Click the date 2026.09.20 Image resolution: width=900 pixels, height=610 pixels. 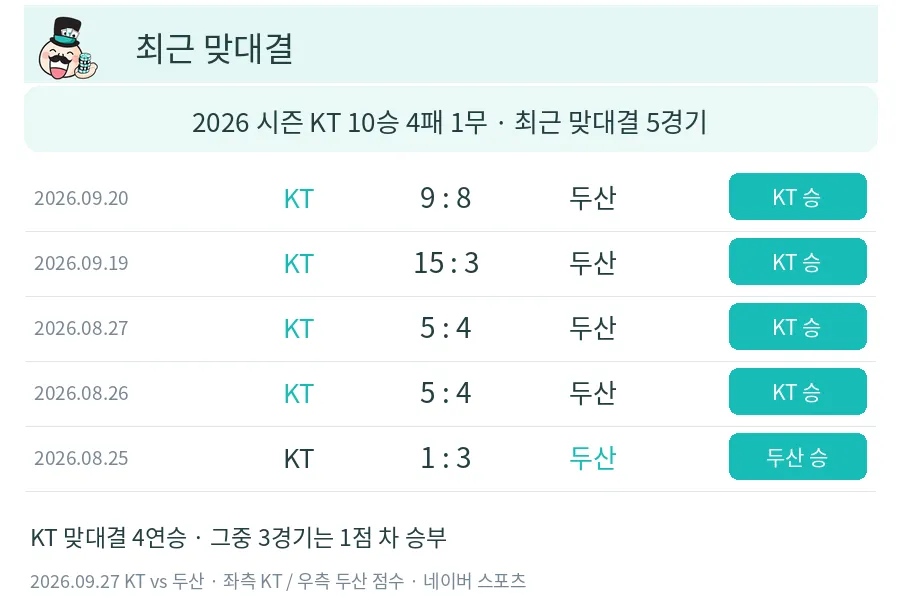81,198
